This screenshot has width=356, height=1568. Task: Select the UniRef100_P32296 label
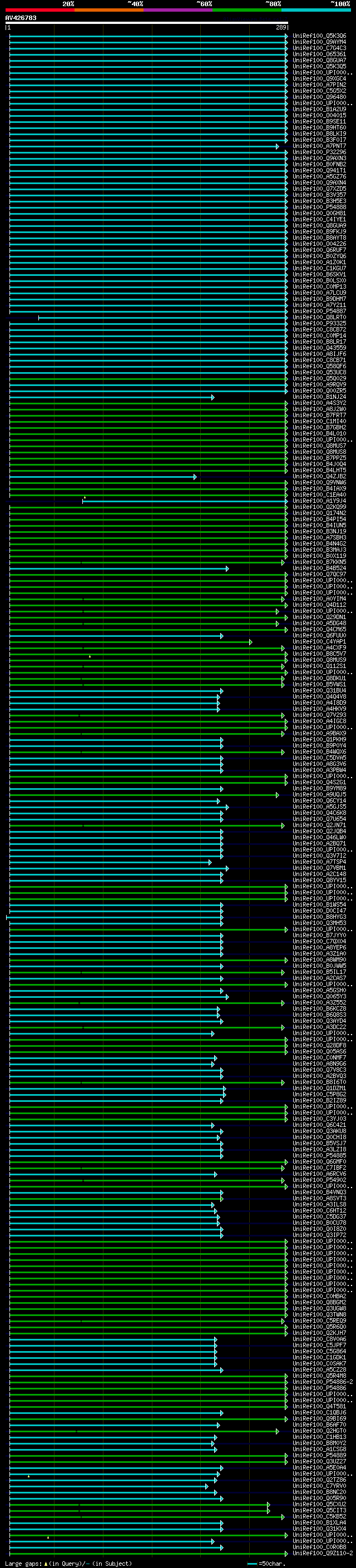pos(319,152)
